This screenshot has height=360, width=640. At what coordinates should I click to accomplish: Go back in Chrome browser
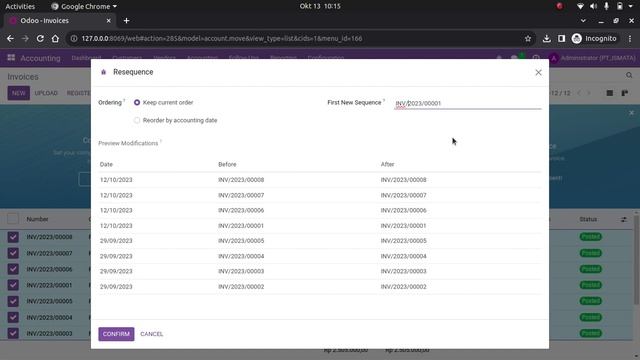pos(10,38)
